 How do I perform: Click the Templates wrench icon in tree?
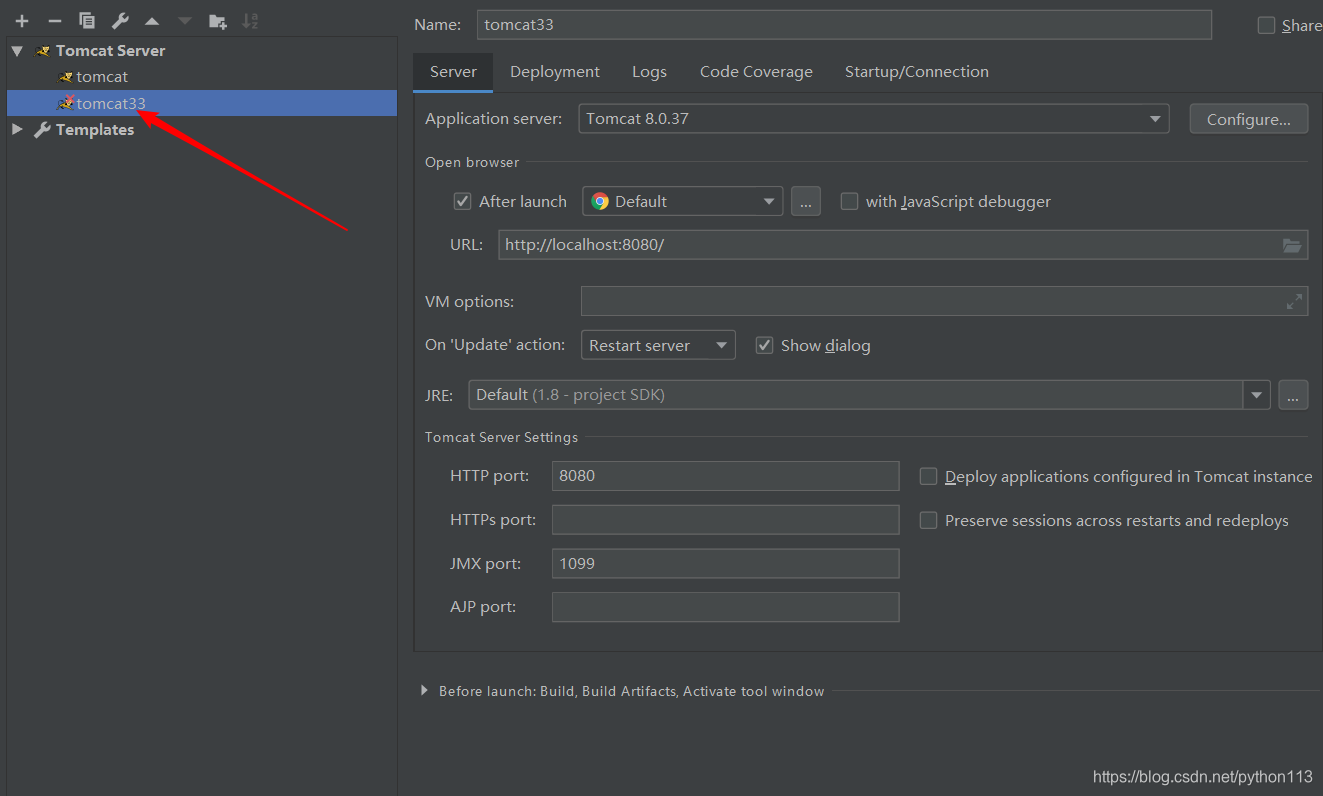pyautogui.click(x=43, y=130)
